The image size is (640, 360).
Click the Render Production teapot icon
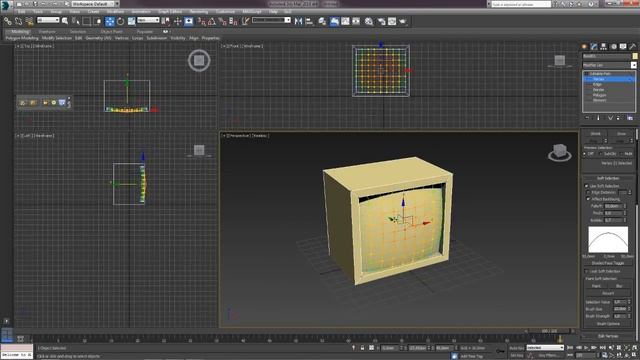(403, 21)
